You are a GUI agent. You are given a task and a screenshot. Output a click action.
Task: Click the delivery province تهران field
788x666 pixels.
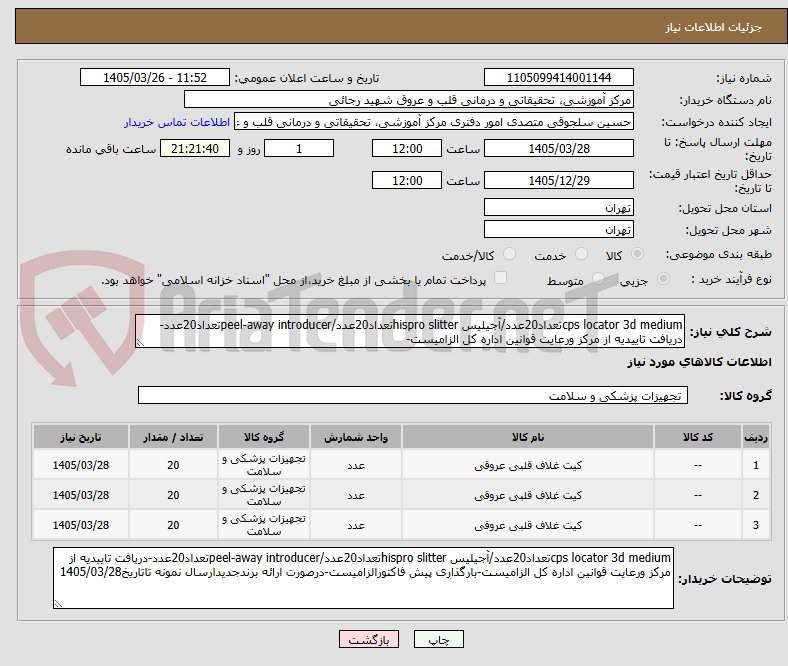(x=558, y=207)
